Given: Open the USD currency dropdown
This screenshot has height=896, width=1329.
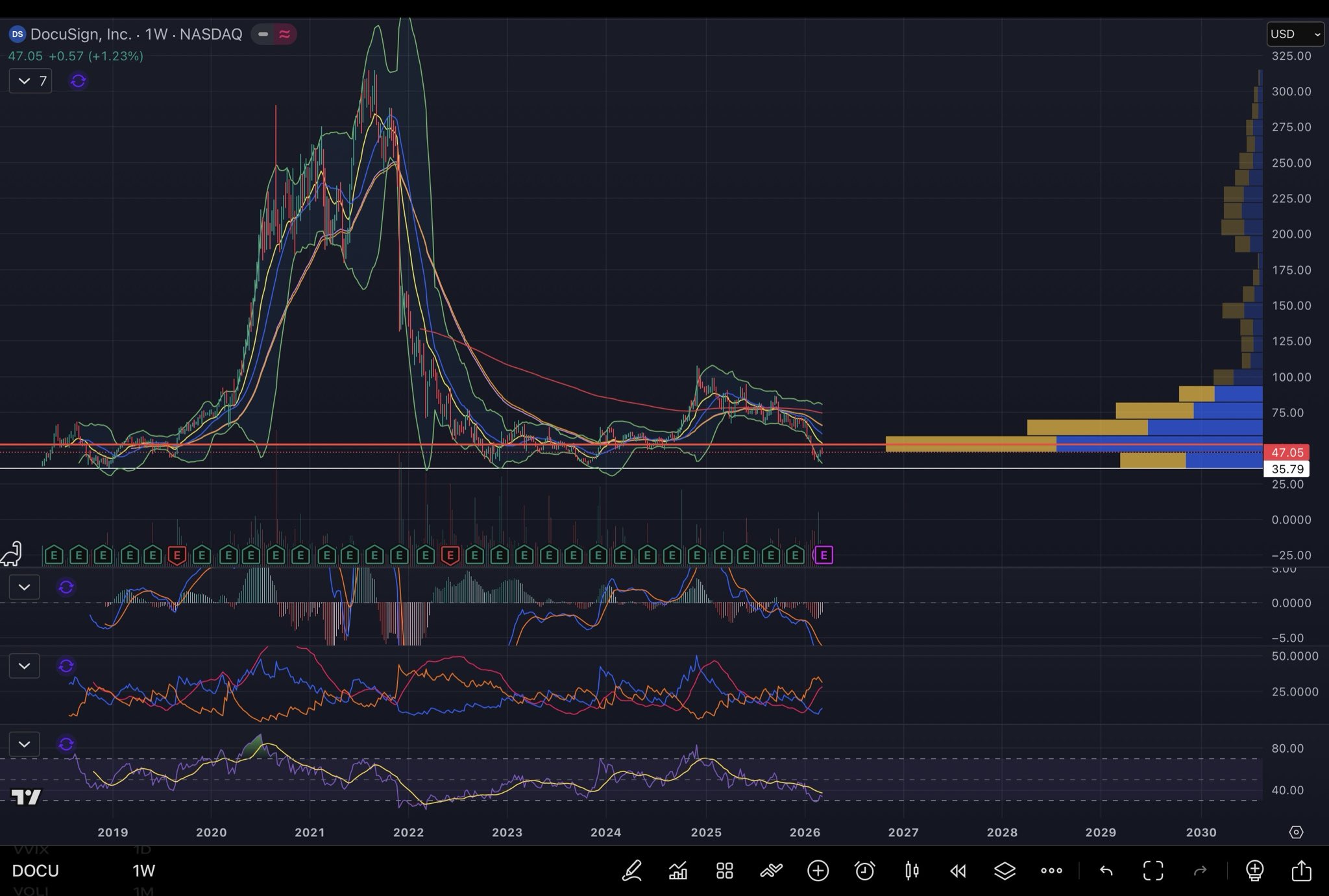Looking at the screenshot, I should pyautogui.click(x=1295, y=34).
